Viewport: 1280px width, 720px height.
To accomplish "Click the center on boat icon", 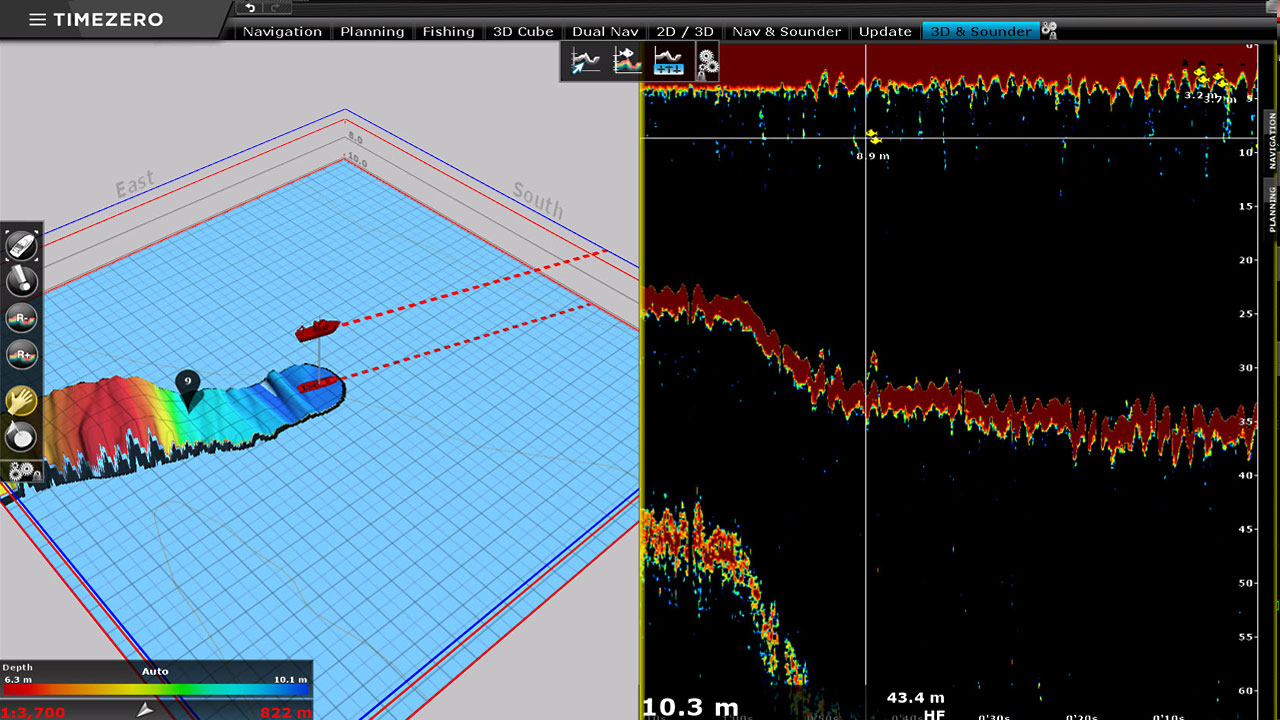I will click(x=22, y=245).
